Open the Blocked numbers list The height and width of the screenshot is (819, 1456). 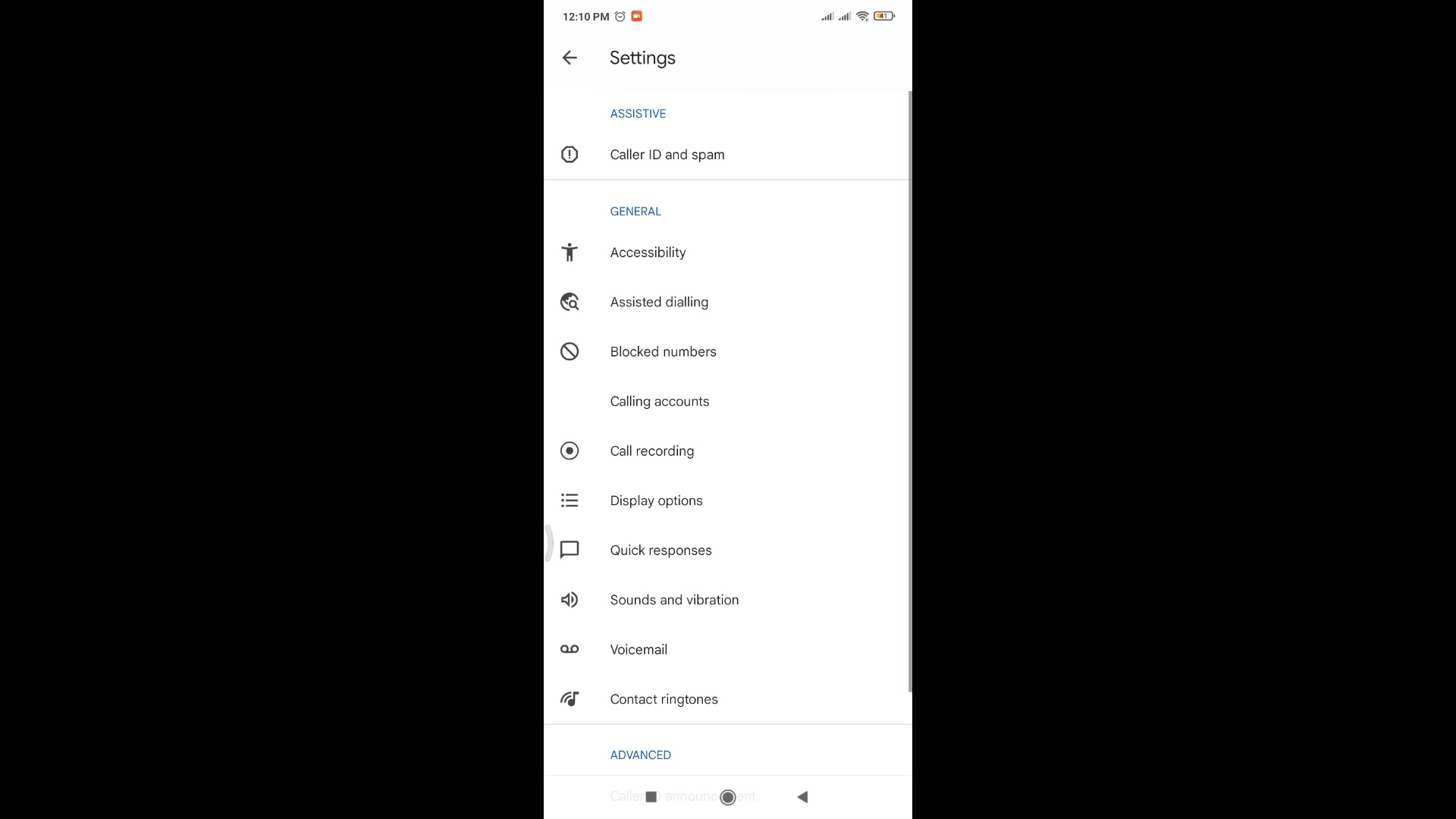[728, 351]
